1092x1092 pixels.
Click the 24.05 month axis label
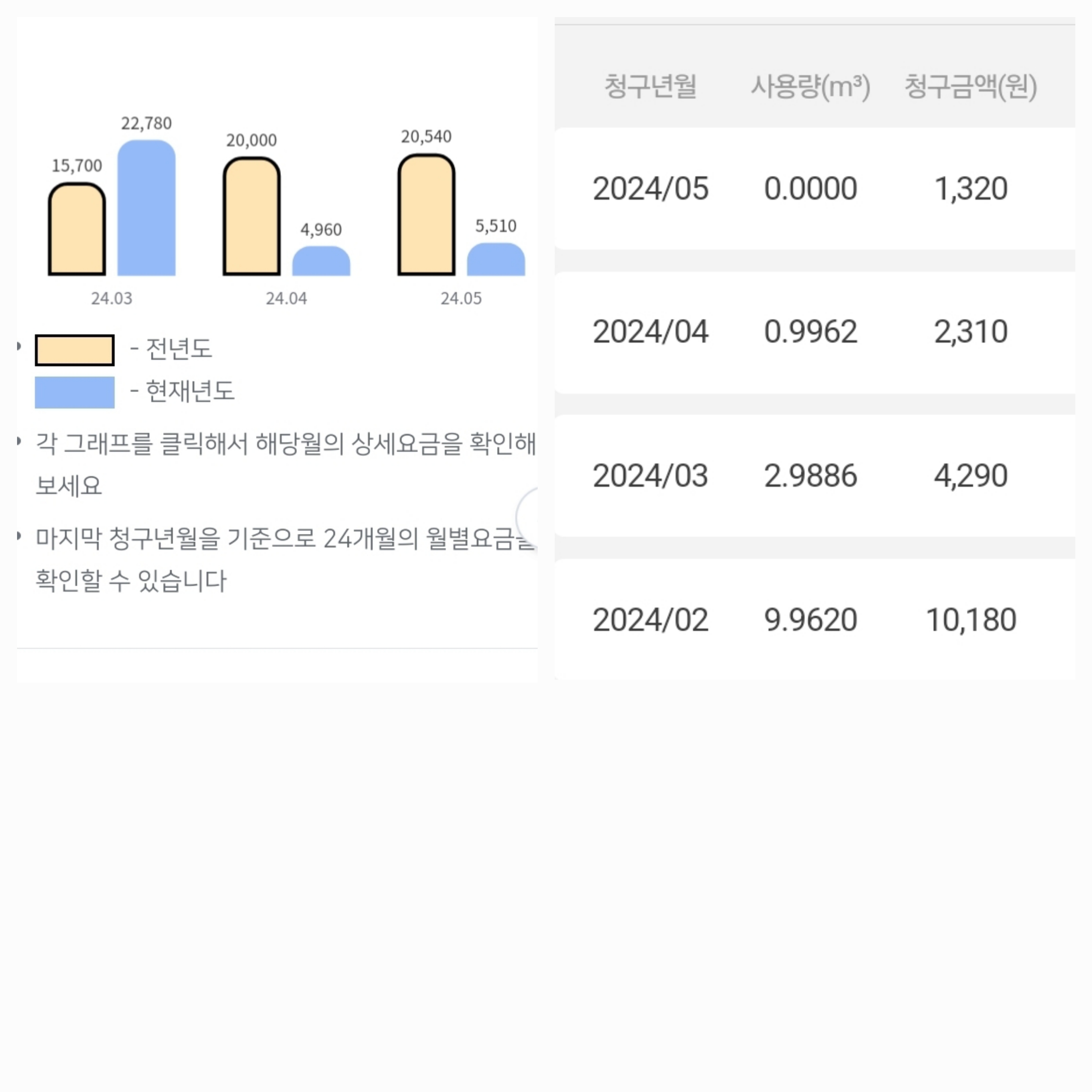(x=461, y=298)
